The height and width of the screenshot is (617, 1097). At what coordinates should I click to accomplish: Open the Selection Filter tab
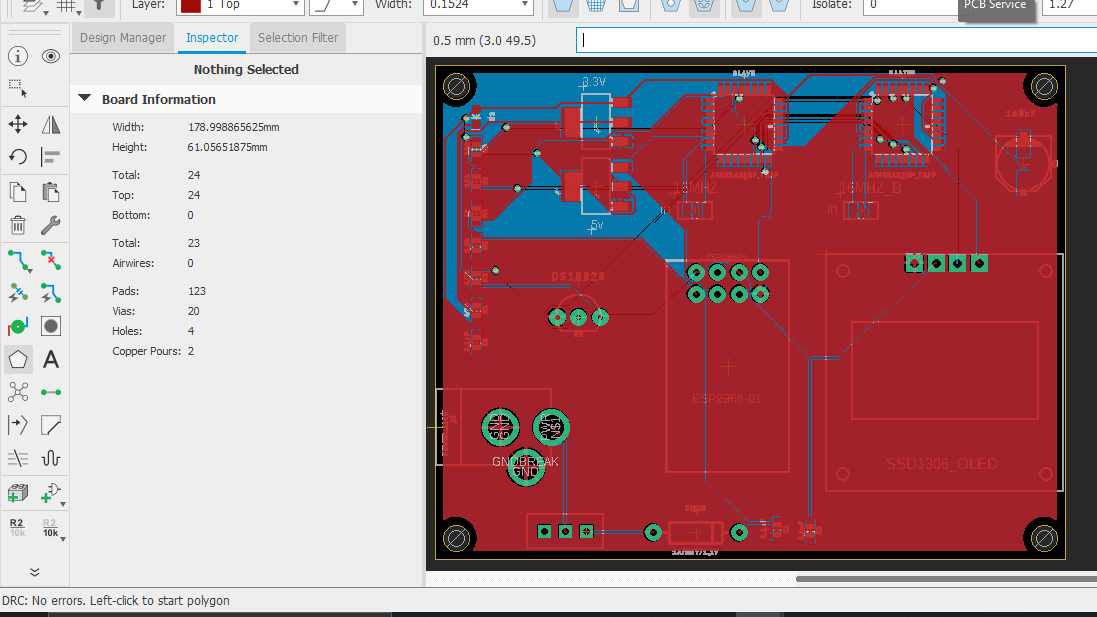click(298, 38)
